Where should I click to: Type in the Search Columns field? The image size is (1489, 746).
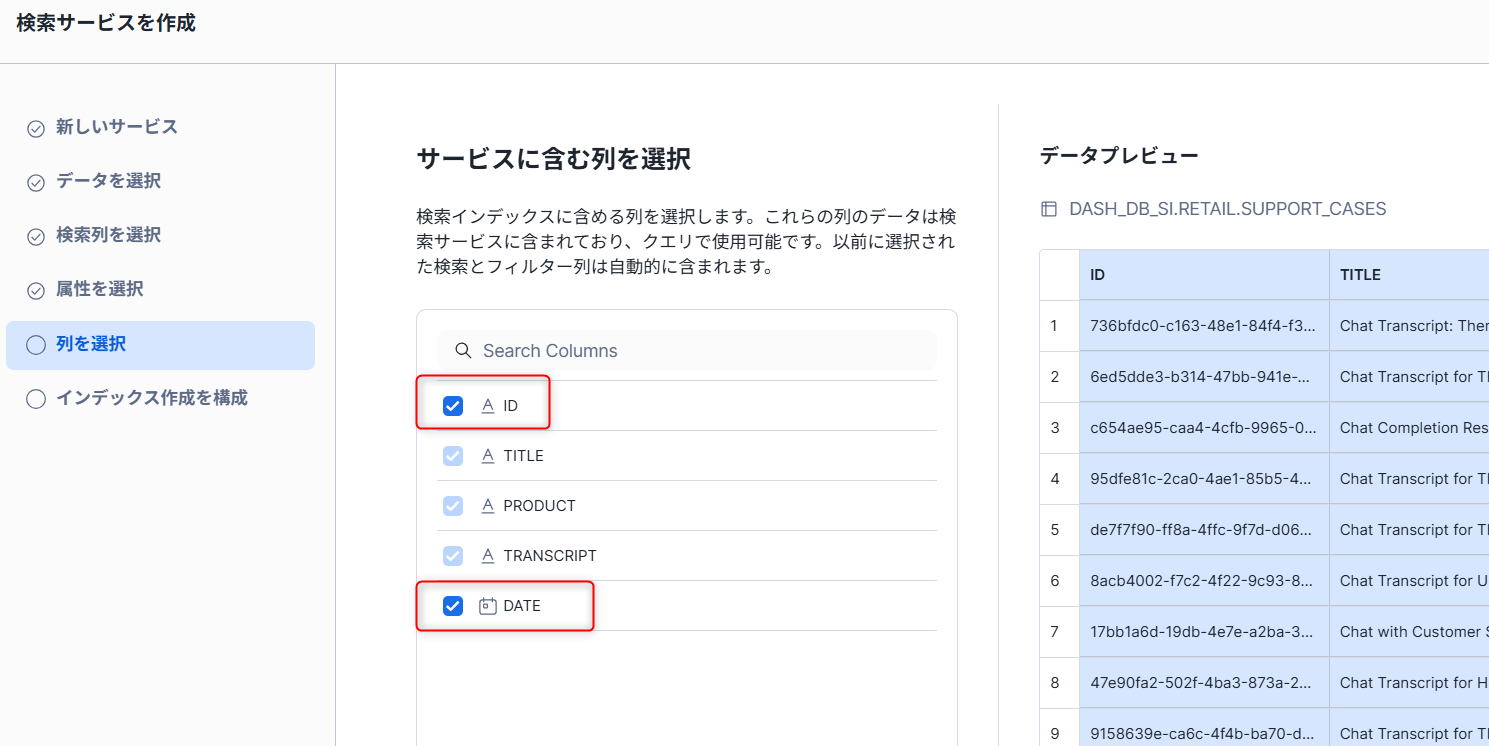[700, 351]
